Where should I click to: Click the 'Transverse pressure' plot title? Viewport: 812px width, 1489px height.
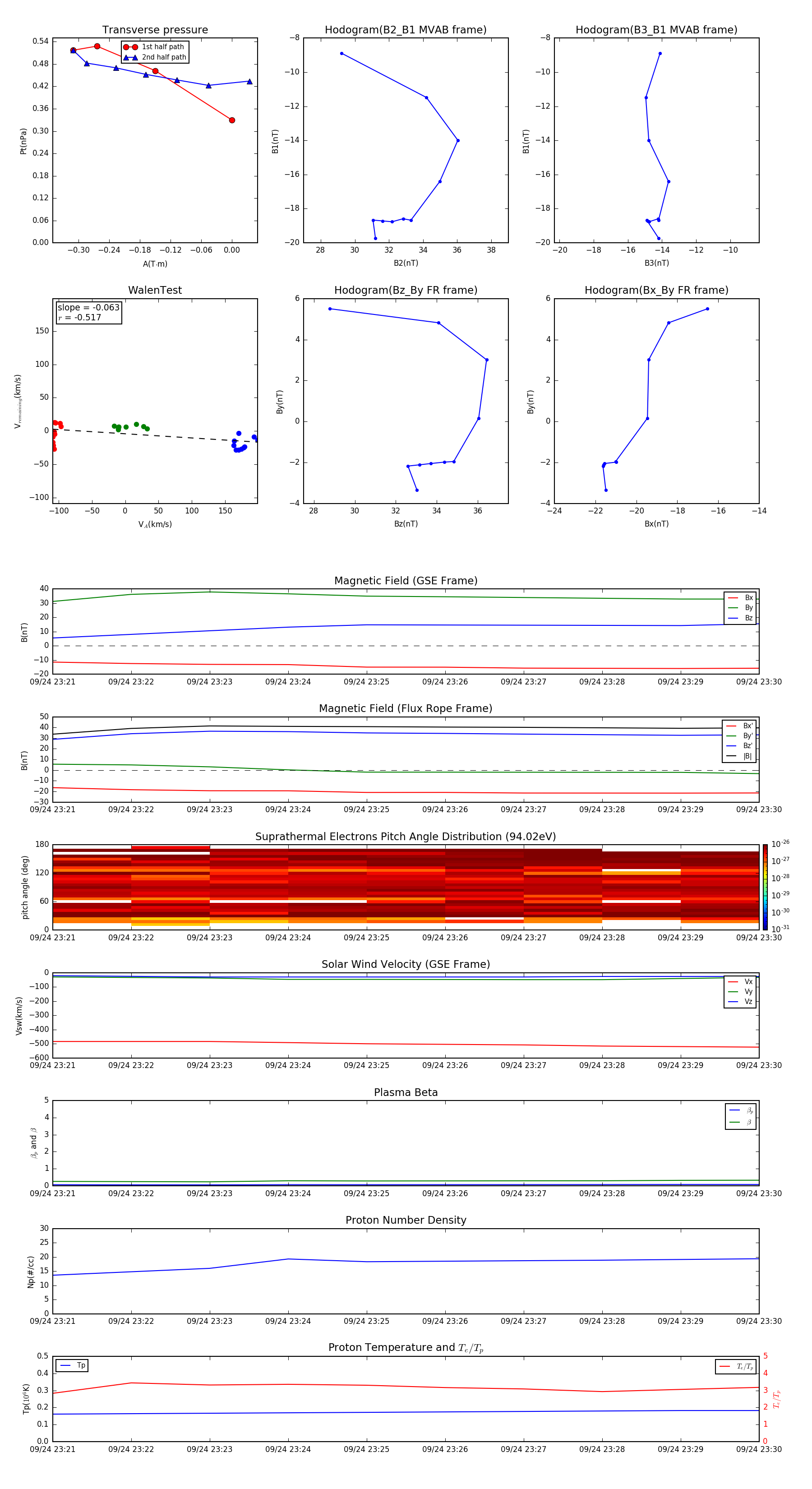tap(155, 30)
